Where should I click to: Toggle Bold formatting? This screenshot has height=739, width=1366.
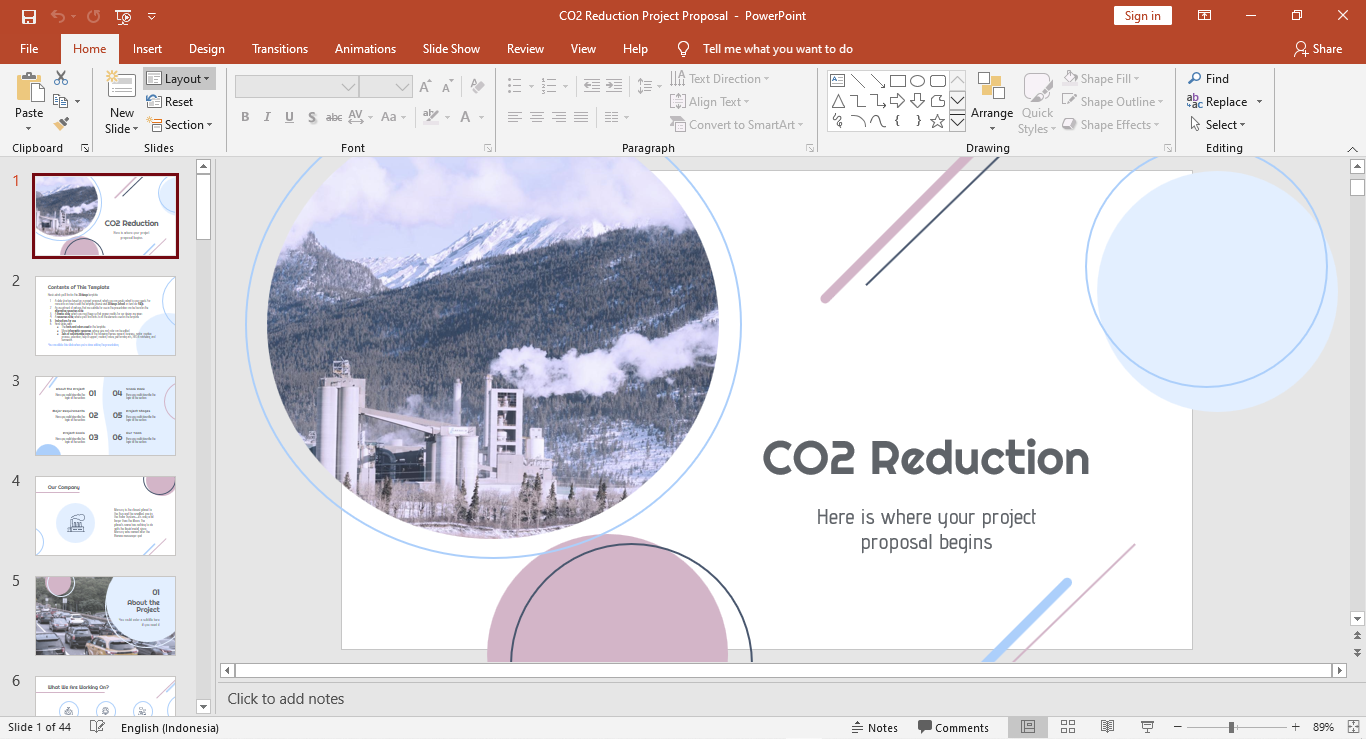[x=245, y=117]
